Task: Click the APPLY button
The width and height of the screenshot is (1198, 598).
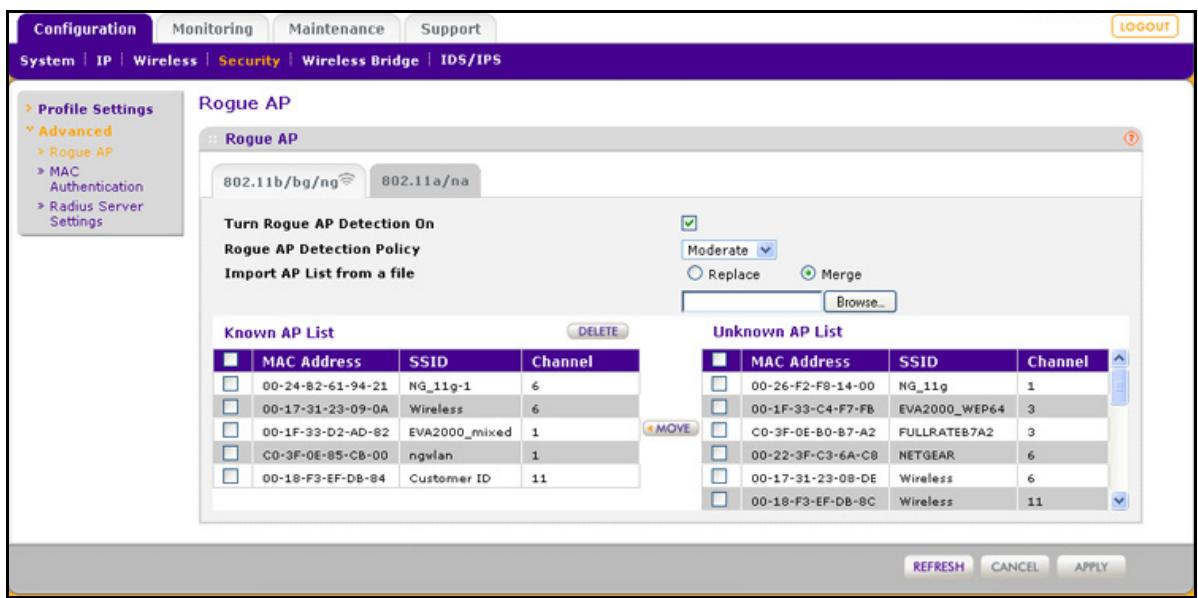Action: click(1090, 567)
